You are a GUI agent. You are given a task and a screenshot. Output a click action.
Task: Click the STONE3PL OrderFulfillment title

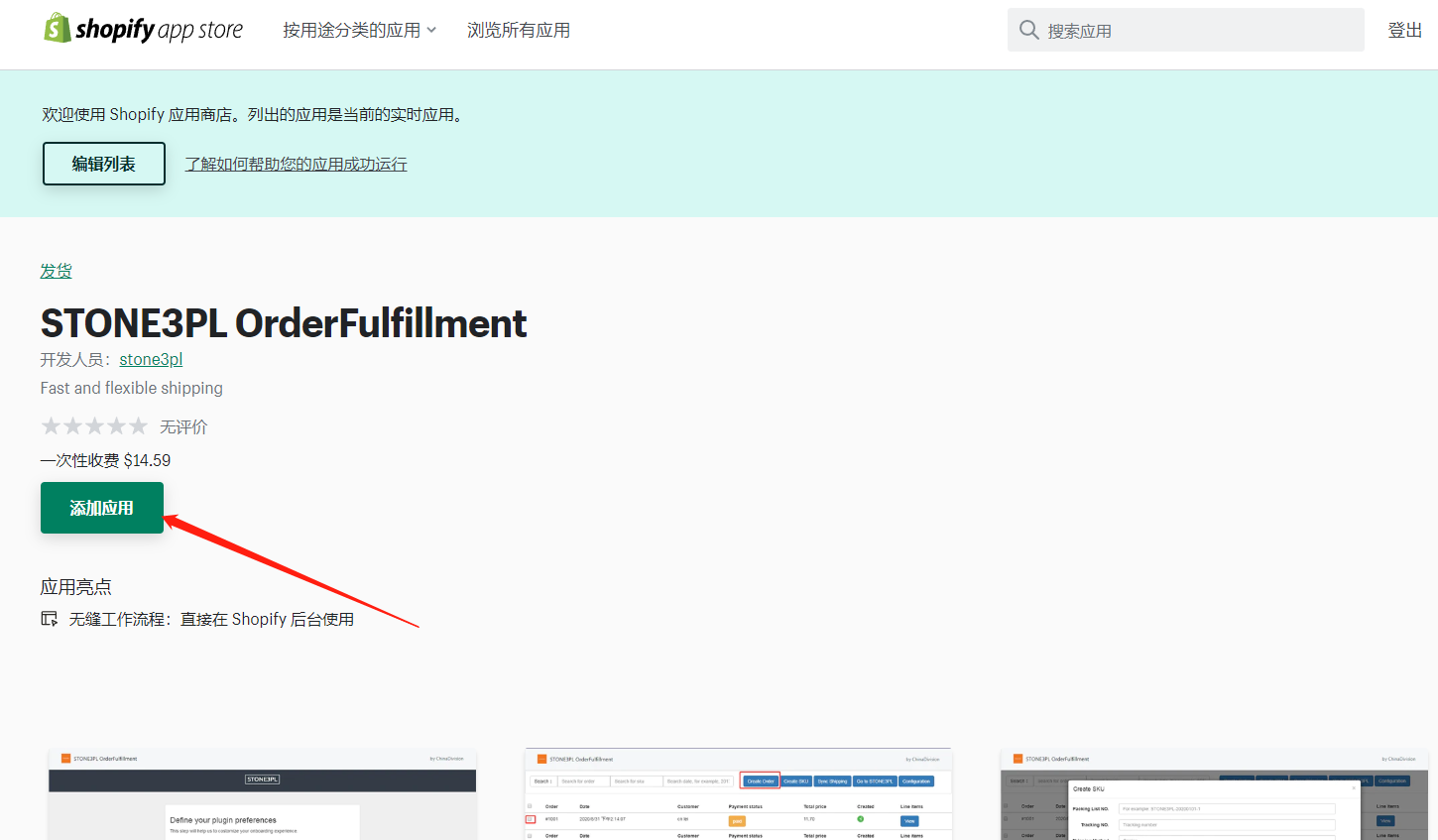284,323
